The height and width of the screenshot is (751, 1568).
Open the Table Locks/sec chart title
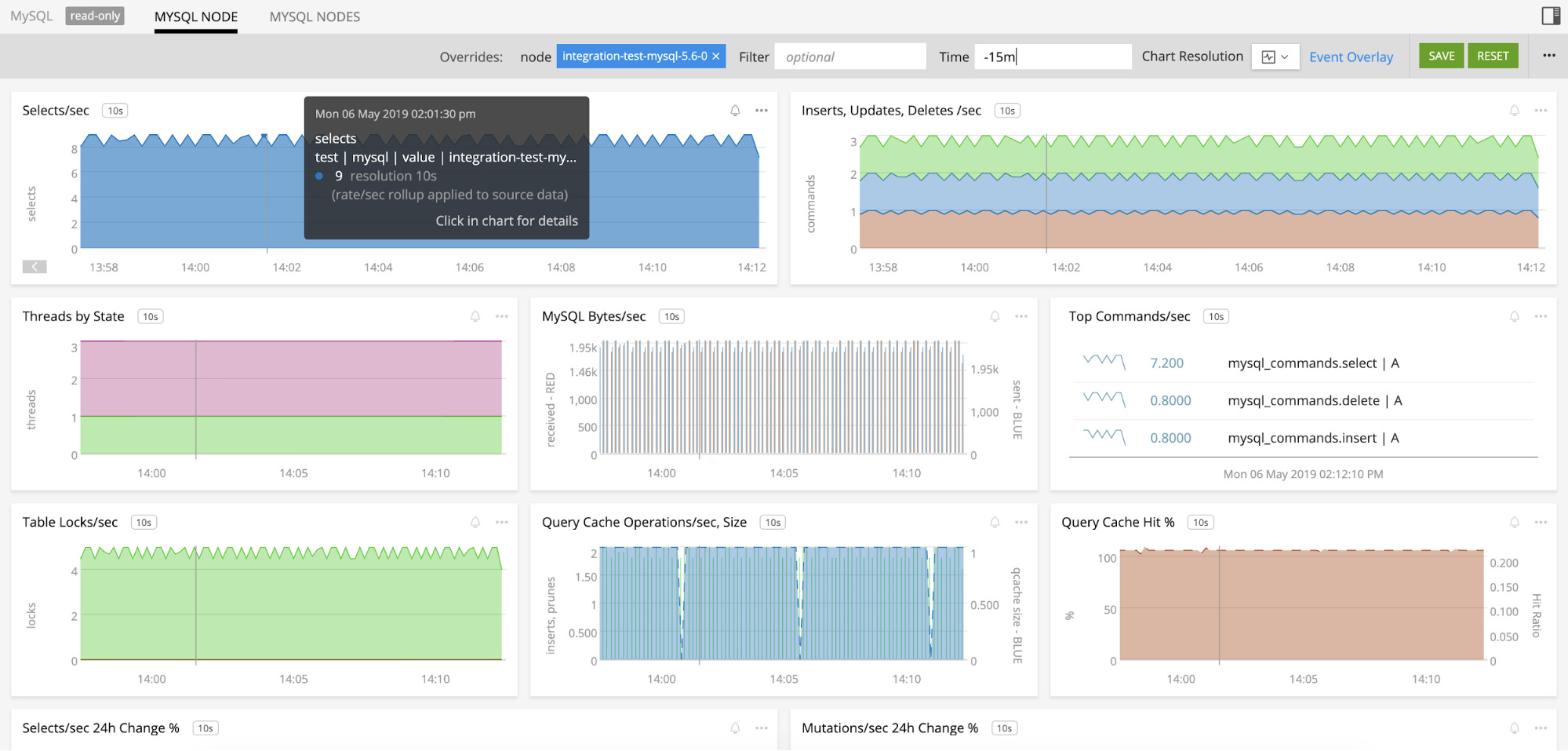click(70, 522)
